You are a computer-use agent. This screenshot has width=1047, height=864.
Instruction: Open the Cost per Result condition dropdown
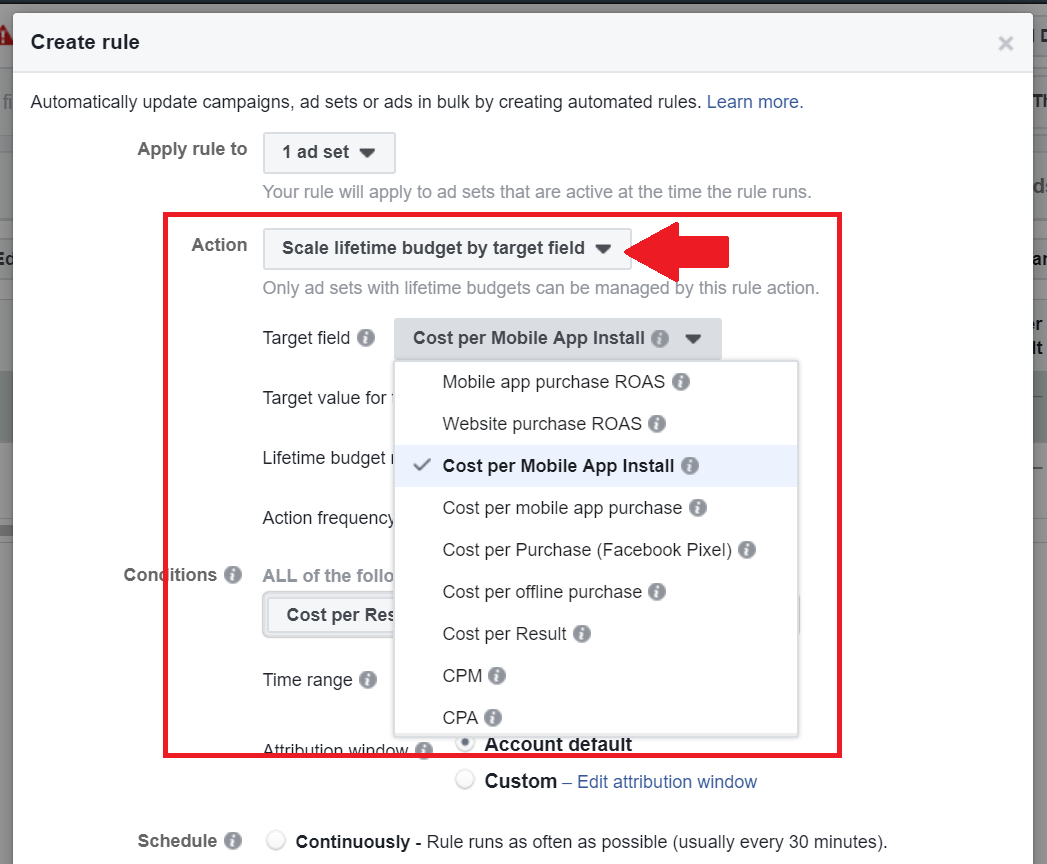coord(331,615)
